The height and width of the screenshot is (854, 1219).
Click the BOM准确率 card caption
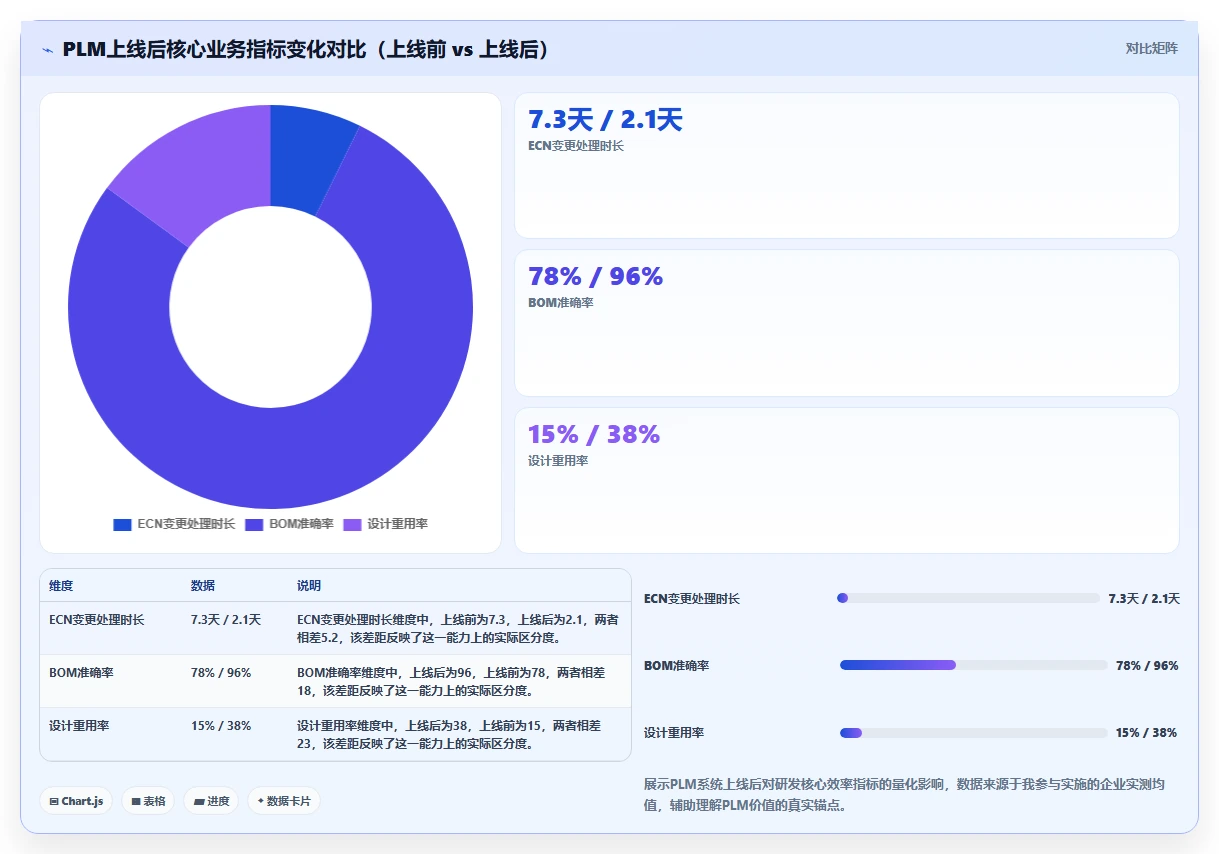pos(560,303)
